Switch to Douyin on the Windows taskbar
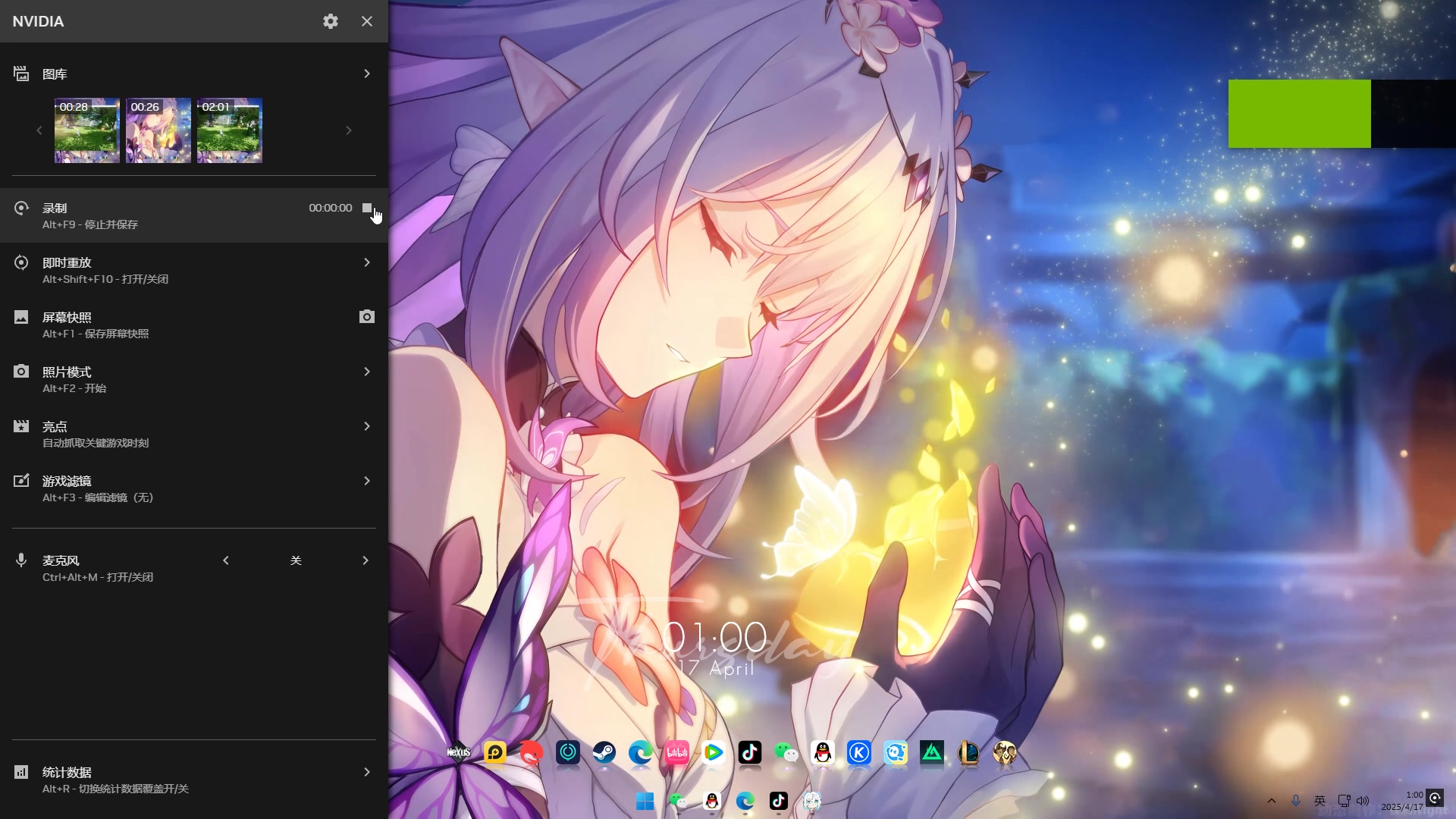The image size is (1456, 819). [x=779, y=801]
